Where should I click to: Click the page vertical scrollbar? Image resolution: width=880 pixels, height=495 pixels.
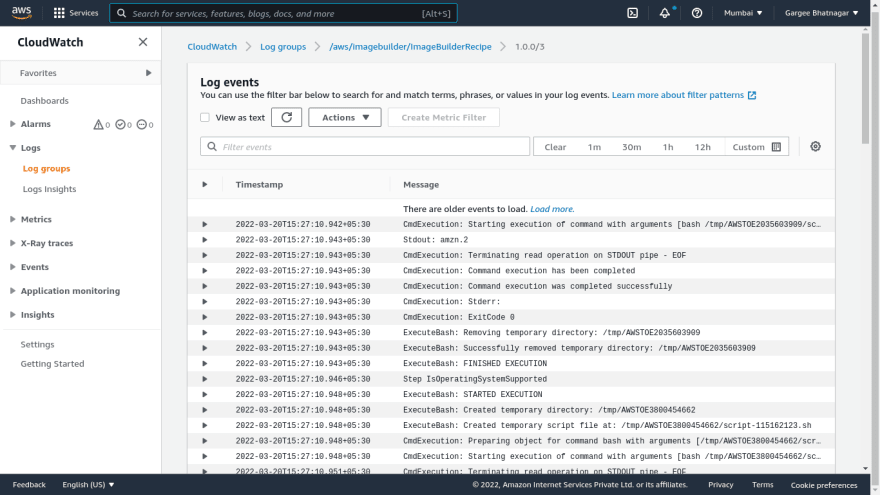coord(865,90)
